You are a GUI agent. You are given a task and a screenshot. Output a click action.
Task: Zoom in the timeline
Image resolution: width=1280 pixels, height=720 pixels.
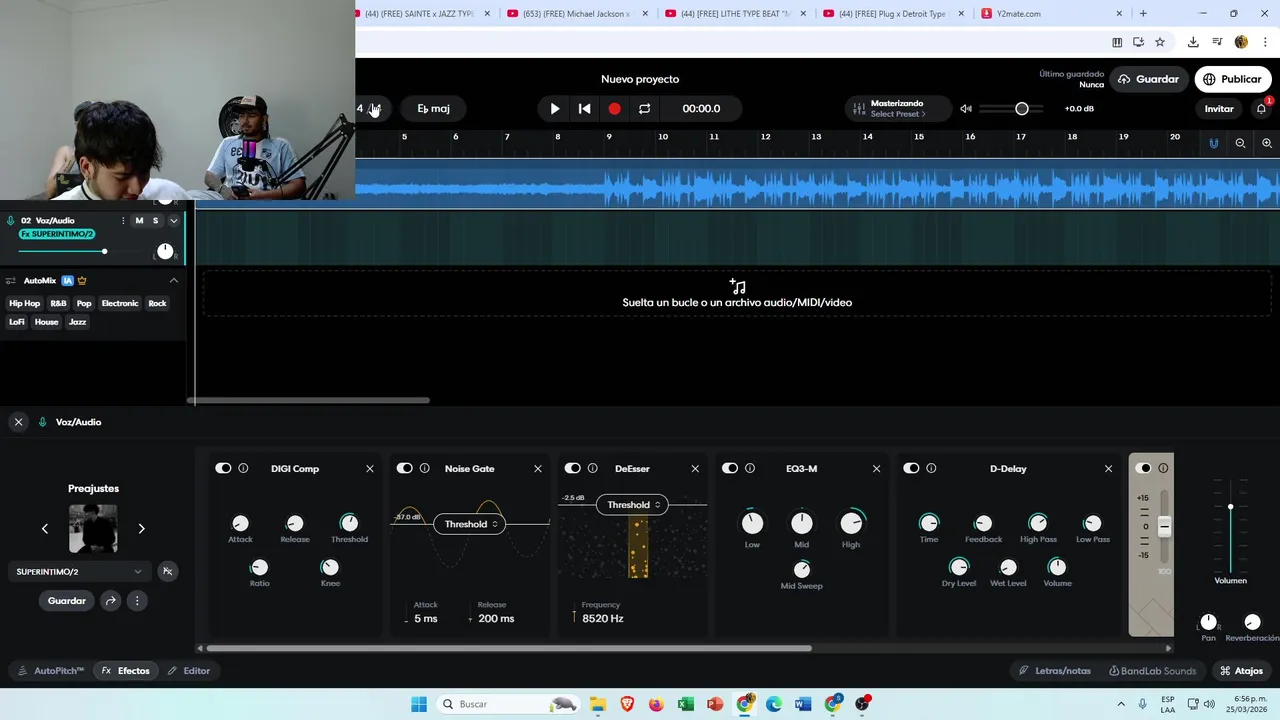coord(1267,143)
